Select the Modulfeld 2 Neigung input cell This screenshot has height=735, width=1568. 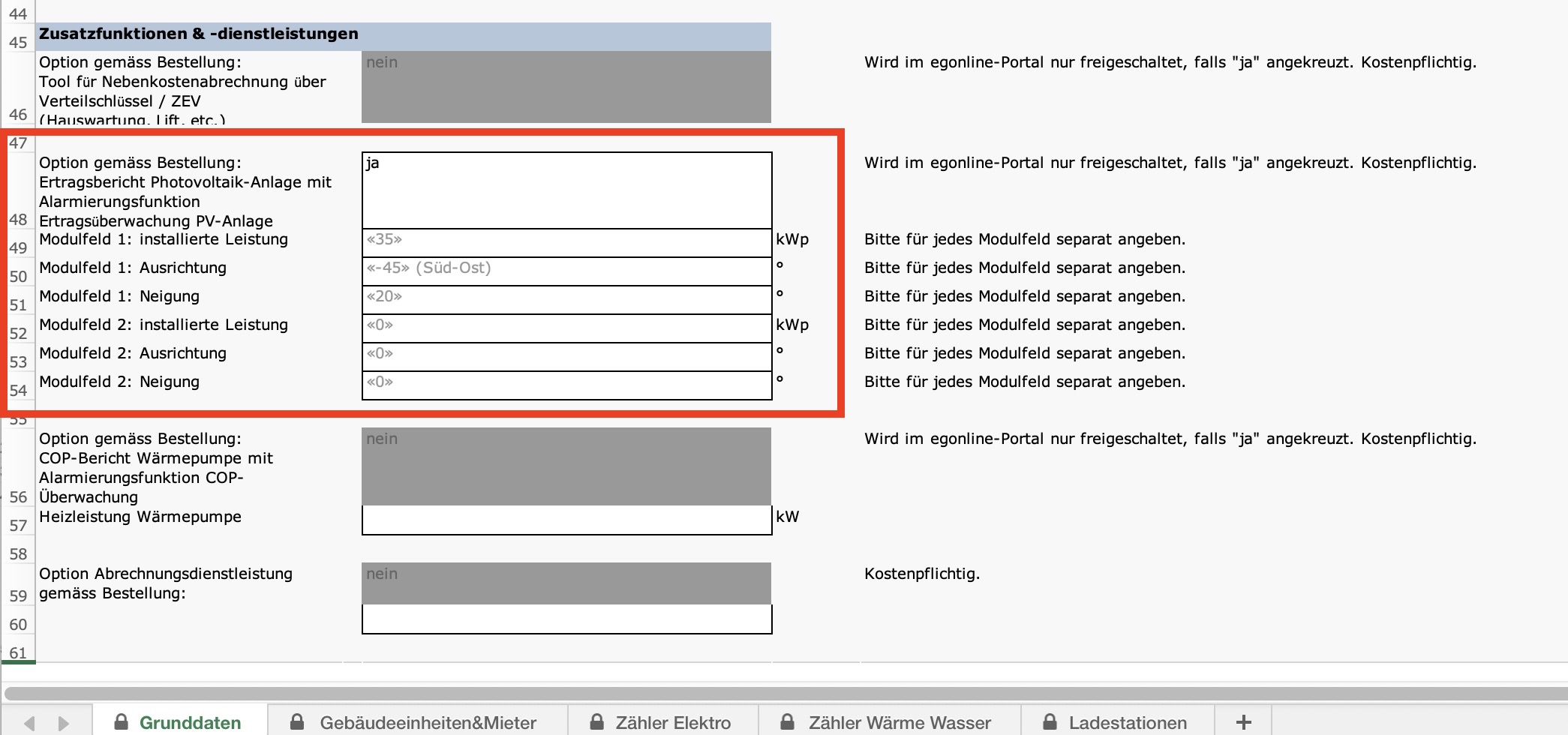point(566,385)
